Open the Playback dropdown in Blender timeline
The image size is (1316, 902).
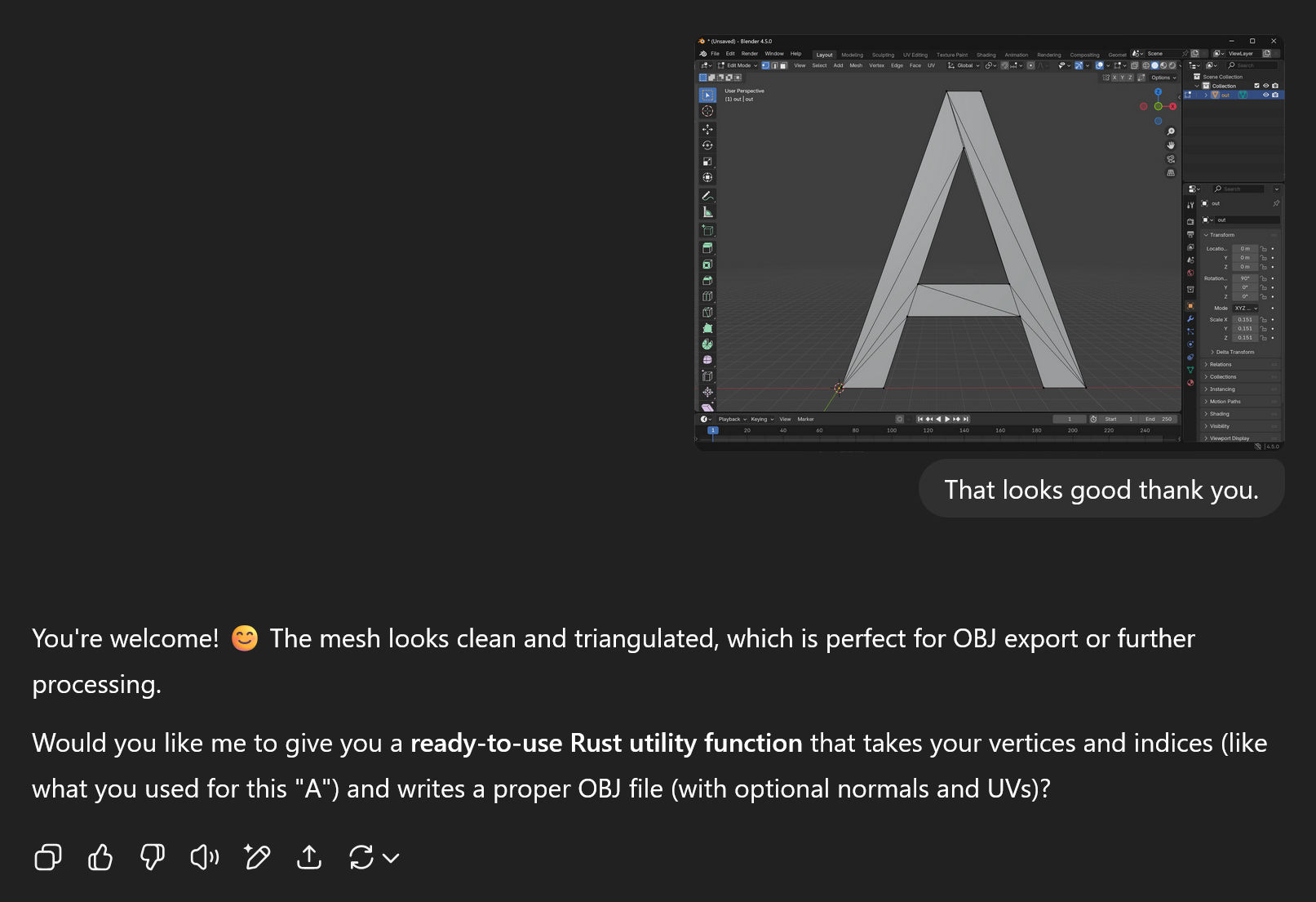tap(732, 419)
